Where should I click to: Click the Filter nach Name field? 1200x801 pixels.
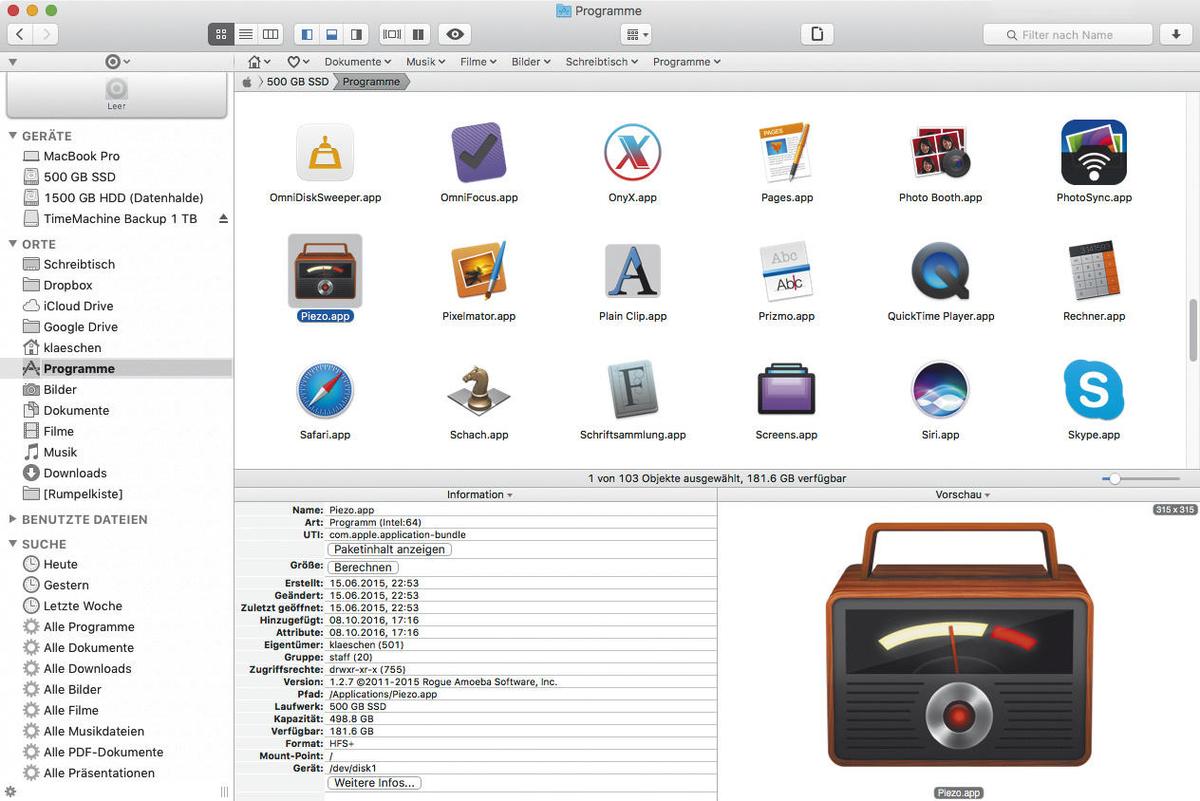point(1067,34)
